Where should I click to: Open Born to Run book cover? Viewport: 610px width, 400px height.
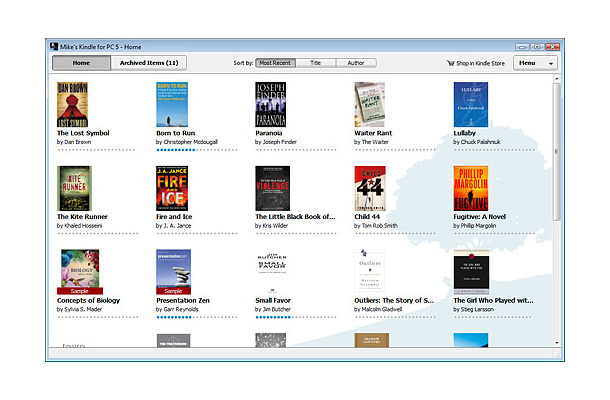(172, 104)
